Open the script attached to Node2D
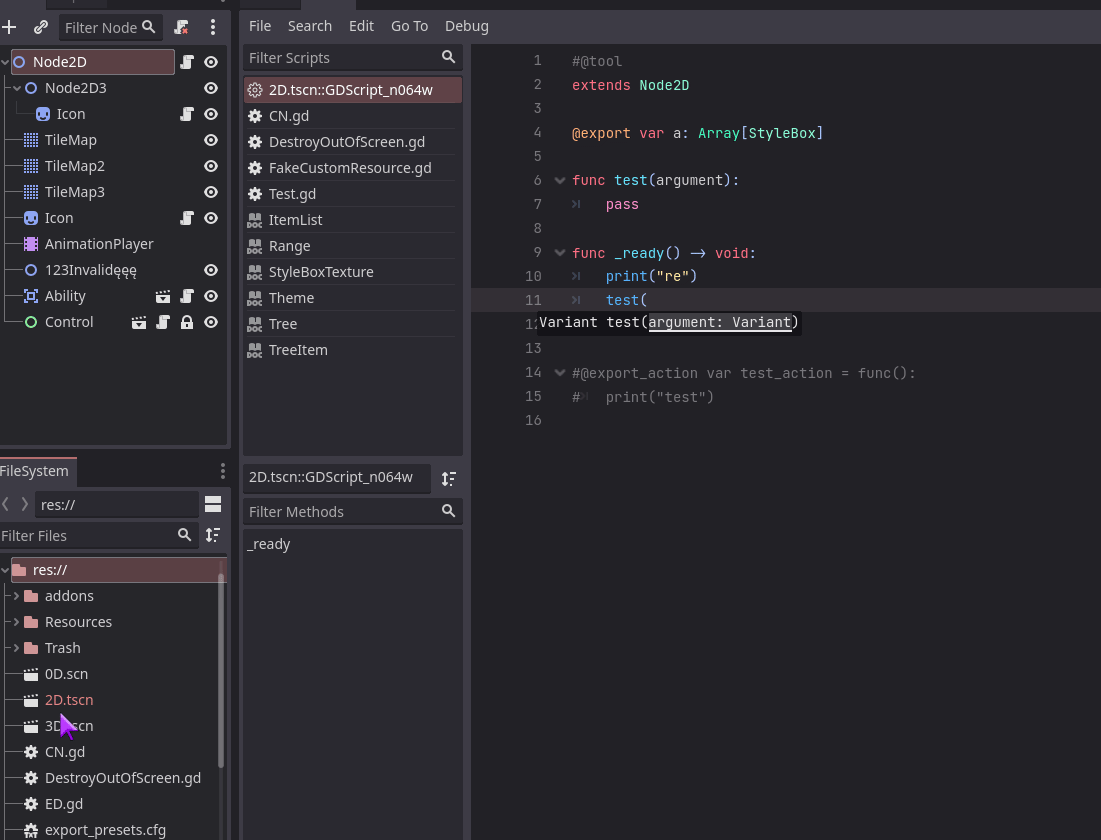The width and height of the screenshot is (1101, 840). [187, 61]
